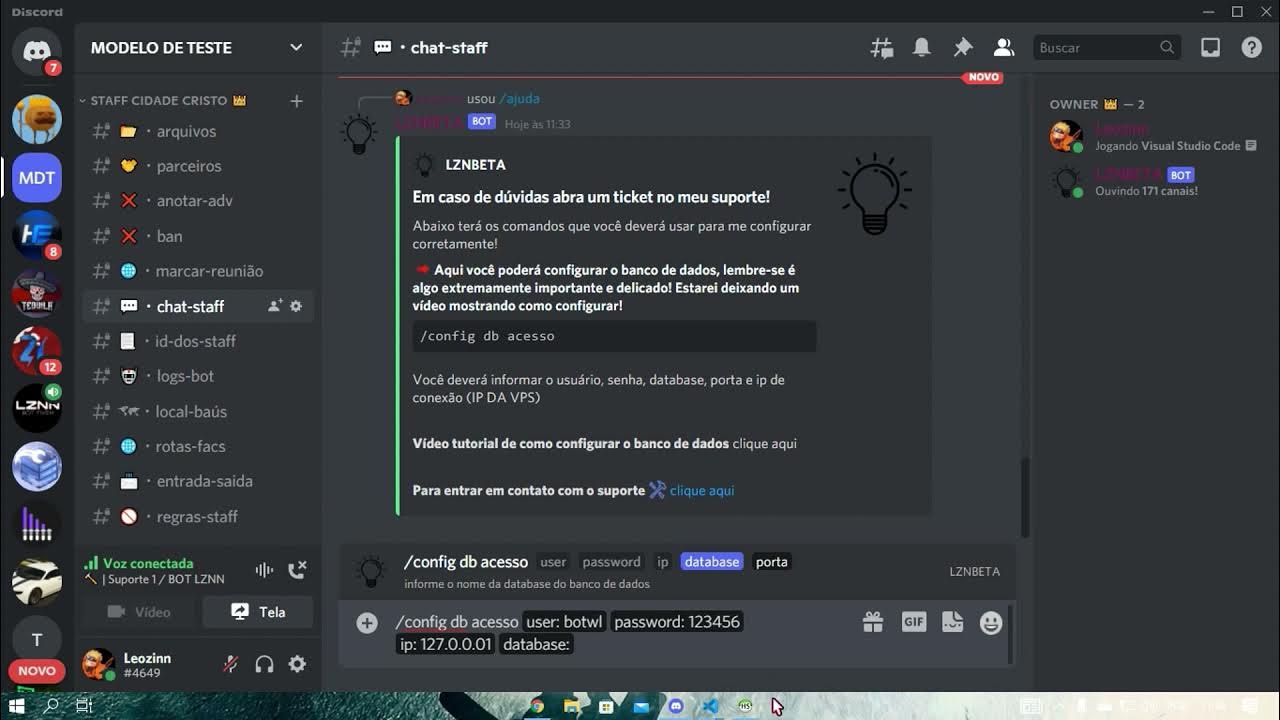Screen dimensions: 1280x720
Task: Open the sticker picker
Action: pyautogui.click(x=952, y=622)
